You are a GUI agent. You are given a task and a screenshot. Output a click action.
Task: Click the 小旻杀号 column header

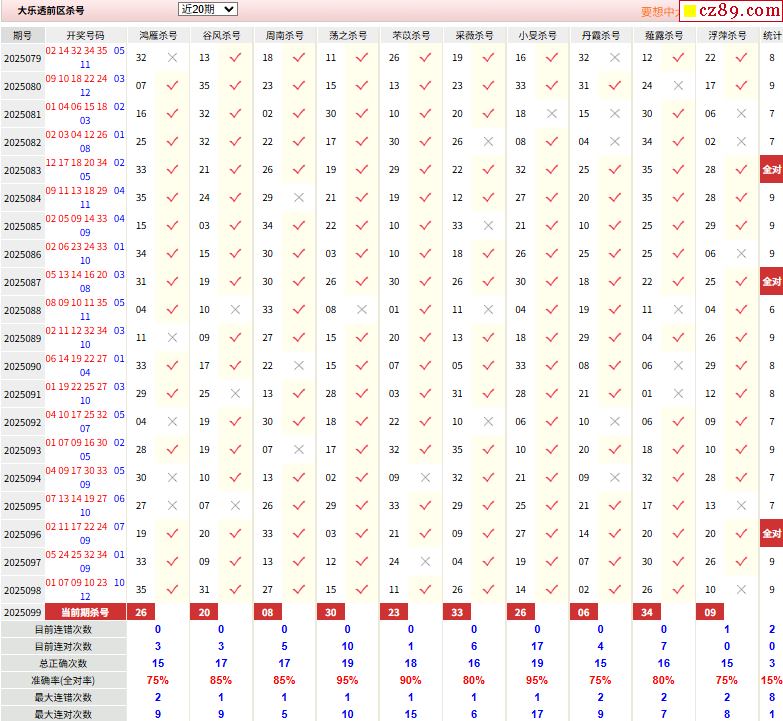[x=537, y=35]
